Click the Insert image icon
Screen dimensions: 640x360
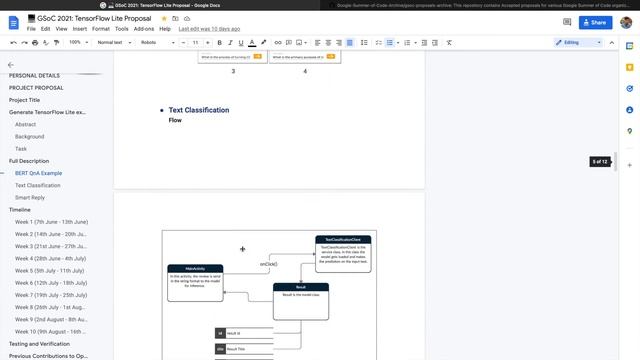coord(299,42)
